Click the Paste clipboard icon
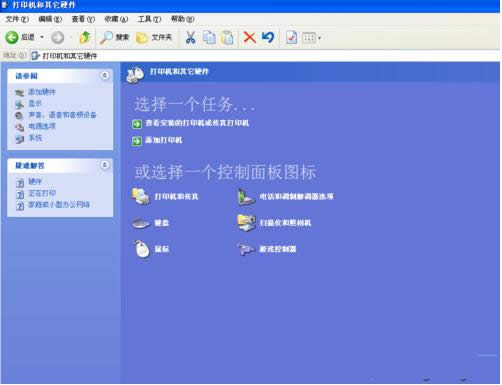 [227, 37]
